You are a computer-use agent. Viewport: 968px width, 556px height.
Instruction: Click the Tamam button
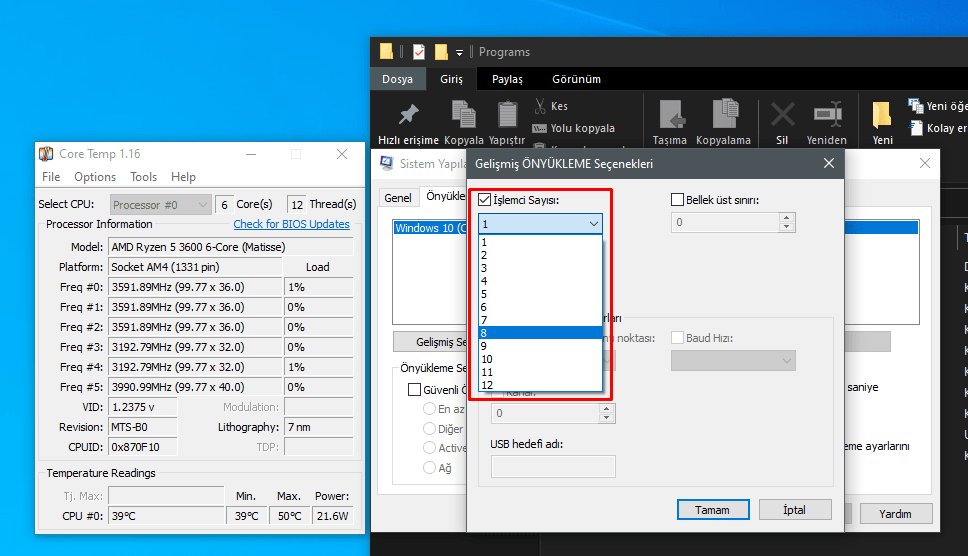point(713,510)
